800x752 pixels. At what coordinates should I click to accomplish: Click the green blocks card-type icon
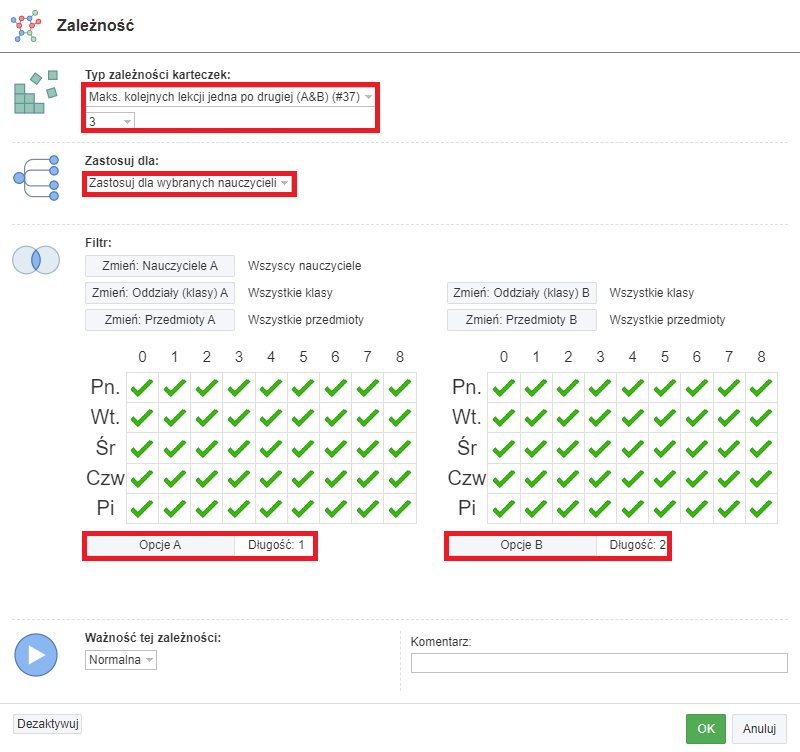[x=36, y=92]
